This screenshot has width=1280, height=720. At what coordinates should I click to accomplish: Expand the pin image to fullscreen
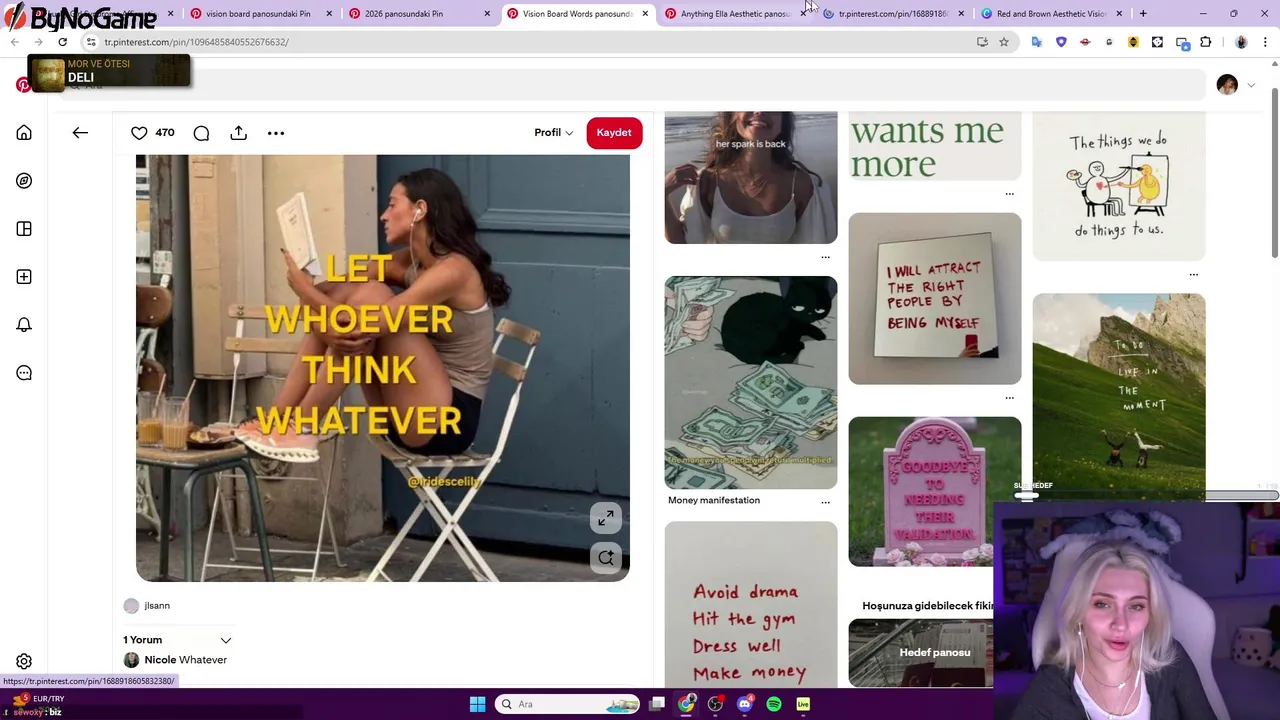pyautogui.click(x=606, y=518)
